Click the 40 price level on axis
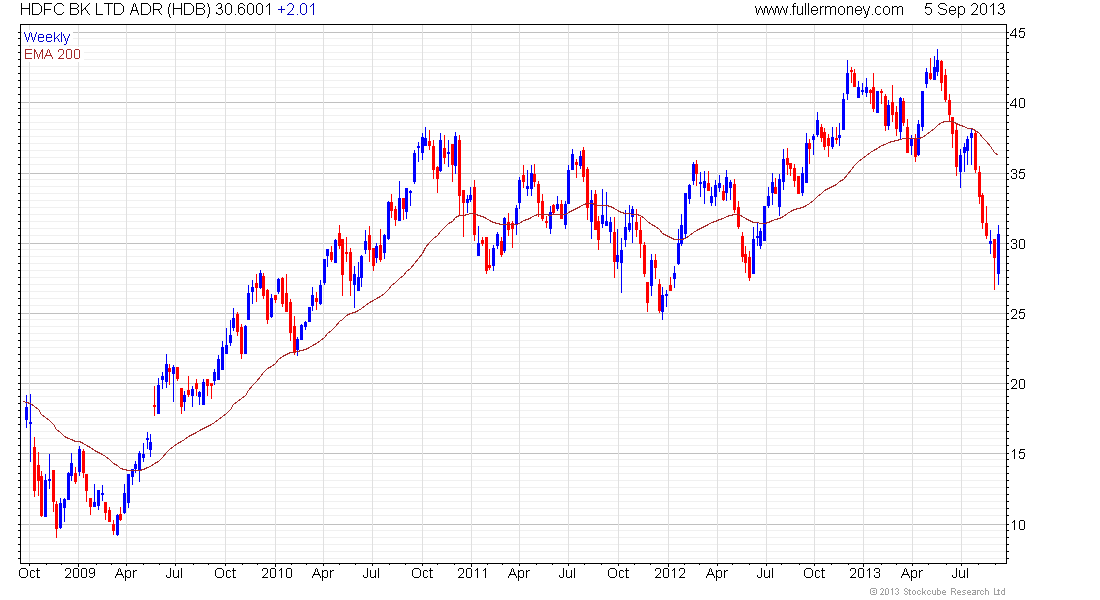Screen dimensions: 1100x600 click(1016, 104)
